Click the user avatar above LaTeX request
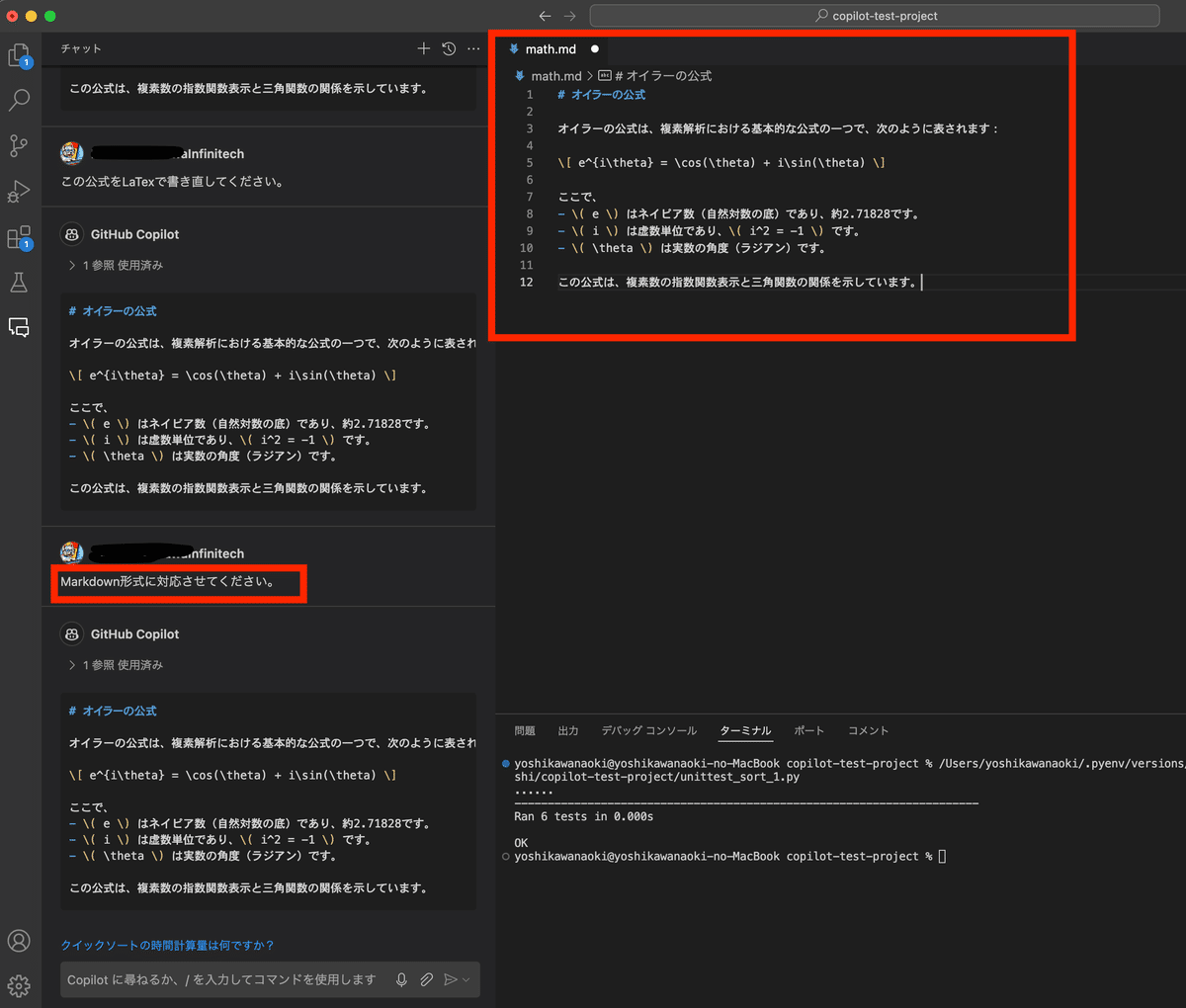Screen dimensions: 1186x1008 pyautogui.click(x=71, y=153)
